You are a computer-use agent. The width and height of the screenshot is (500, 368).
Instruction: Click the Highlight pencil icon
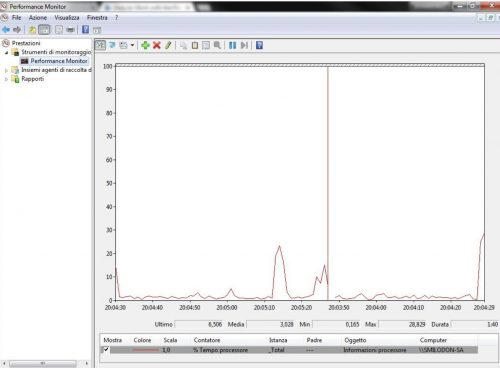pyautogui.click(x=168, y=45)
